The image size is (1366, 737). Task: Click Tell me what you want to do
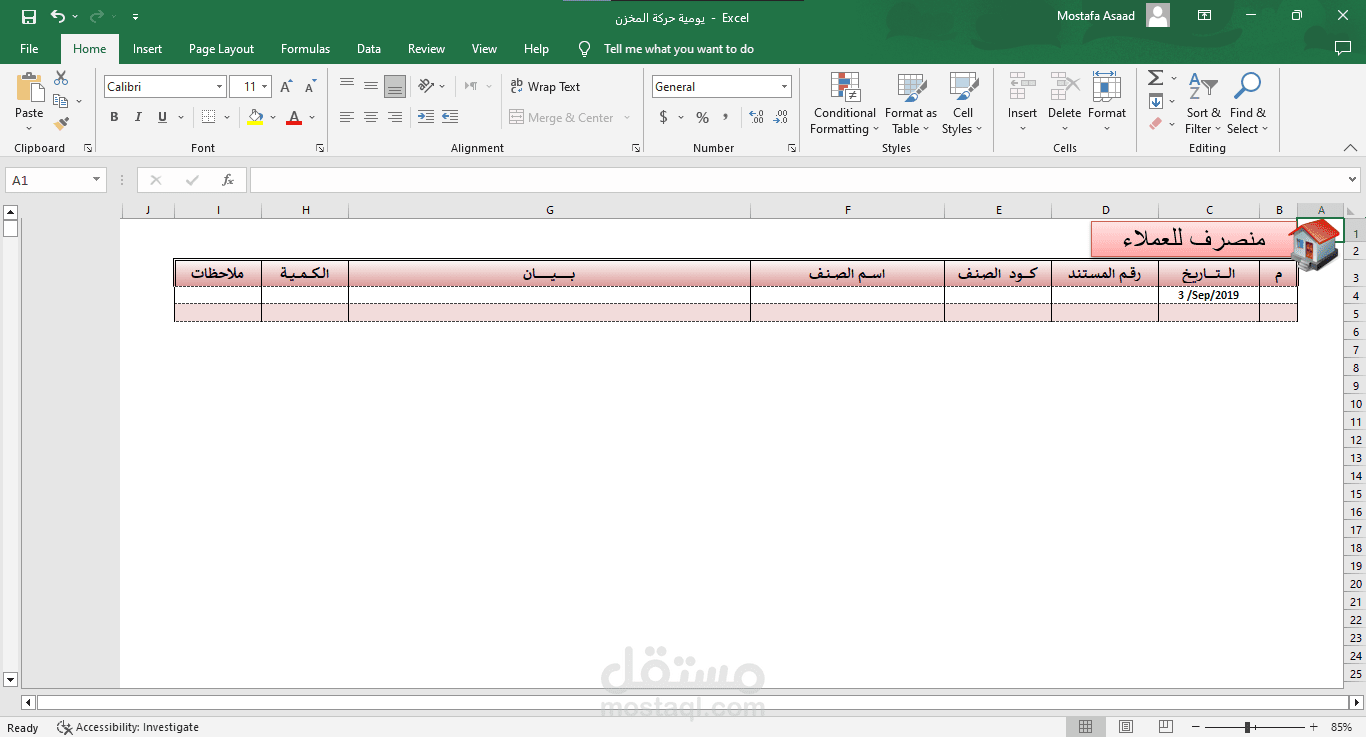[678, 49]
